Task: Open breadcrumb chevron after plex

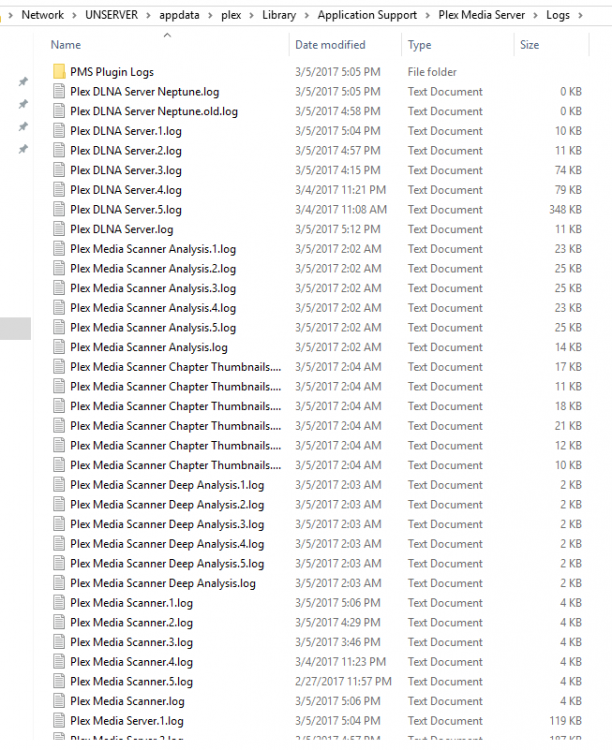Action: click(x=251, y=16)
